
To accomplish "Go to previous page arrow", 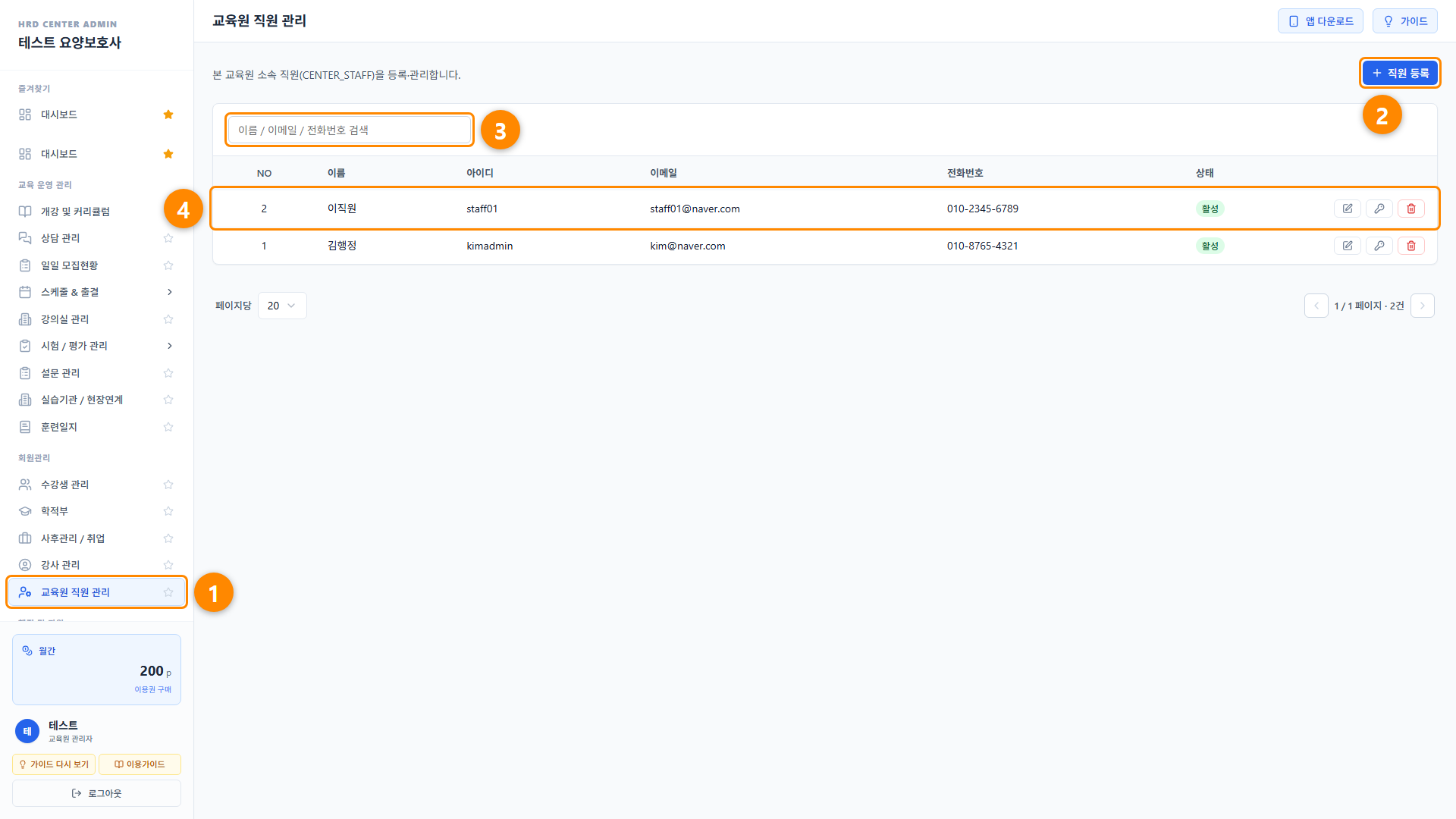I will pyautogui.click(x=1316, y=306).
